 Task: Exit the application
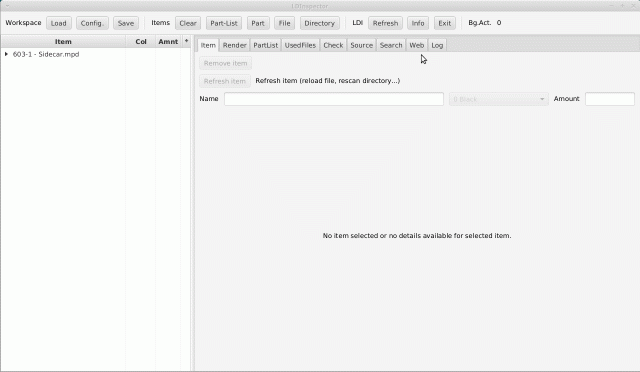click(x=444, y=23)
